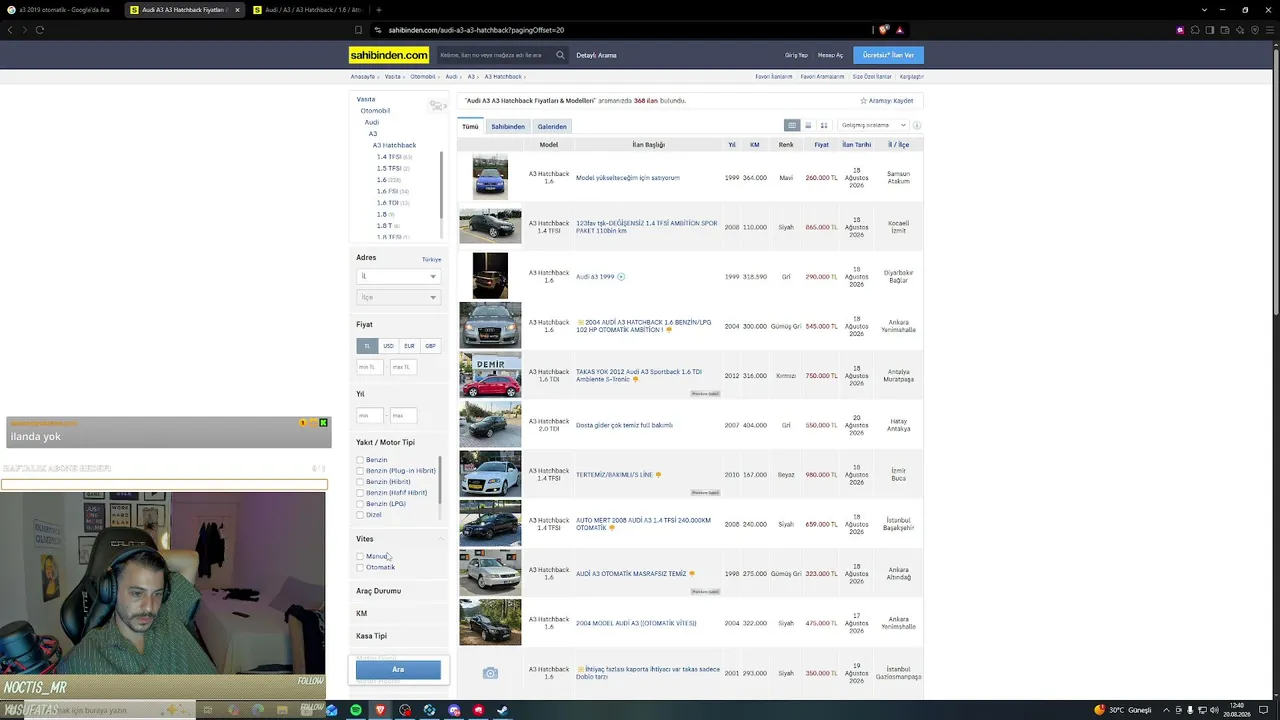
Task: Check the Benzin fuel type checkbox
Action: [x=360, y=460]
